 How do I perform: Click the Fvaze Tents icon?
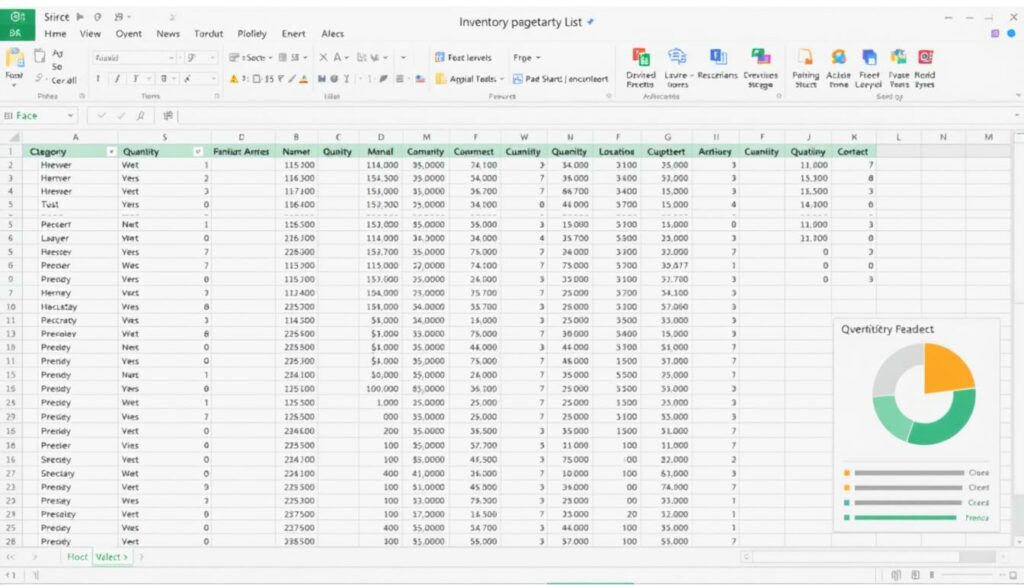point(899,57)
